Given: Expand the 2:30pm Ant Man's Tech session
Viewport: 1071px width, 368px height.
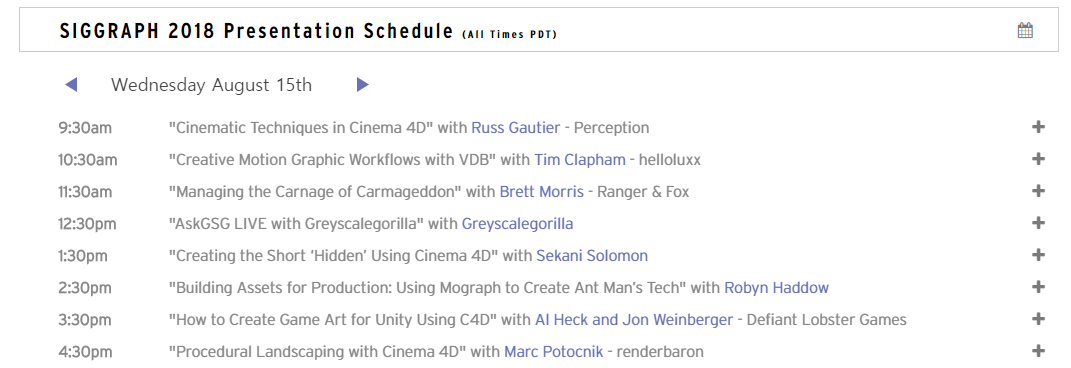Looking at the screenshot, I should coord(1038,287).
